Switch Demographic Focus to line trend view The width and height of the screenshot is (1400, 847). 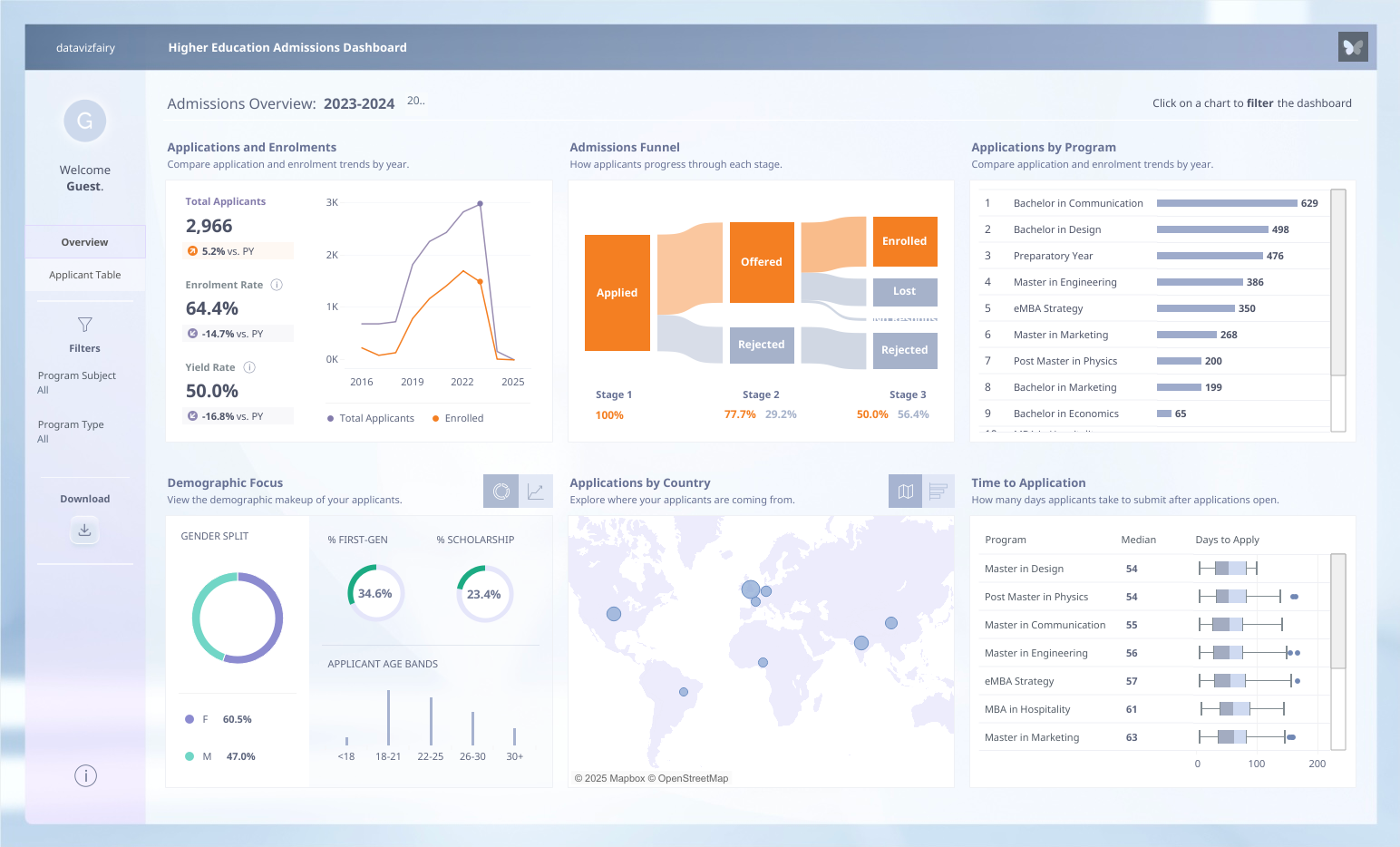click(536, 492)
